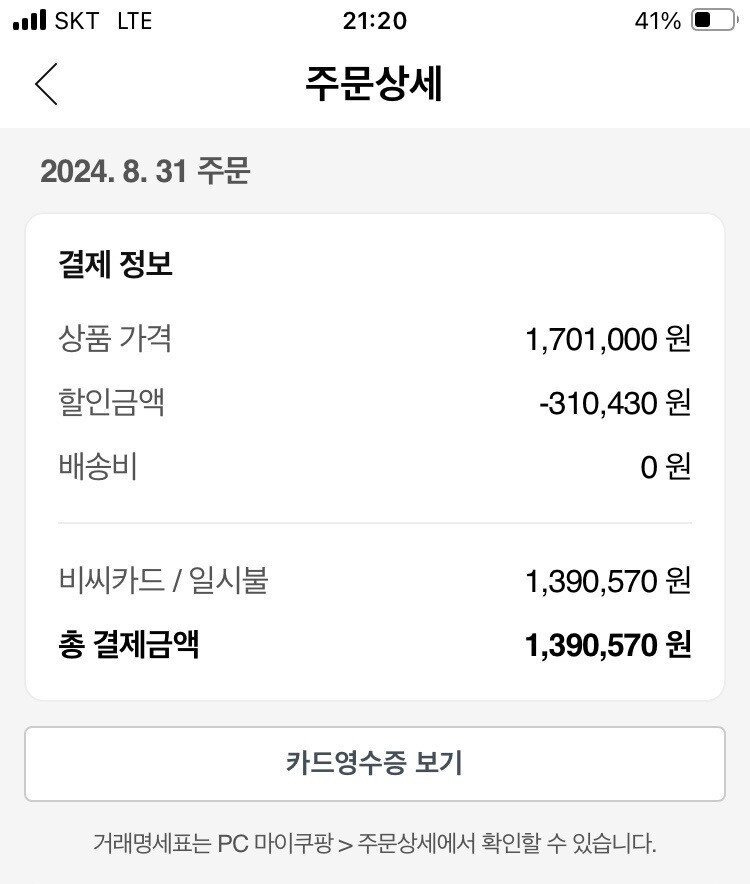The image size is (750, 884).
Task: Select the 상품 가격 label
Action: pos(115,338)
